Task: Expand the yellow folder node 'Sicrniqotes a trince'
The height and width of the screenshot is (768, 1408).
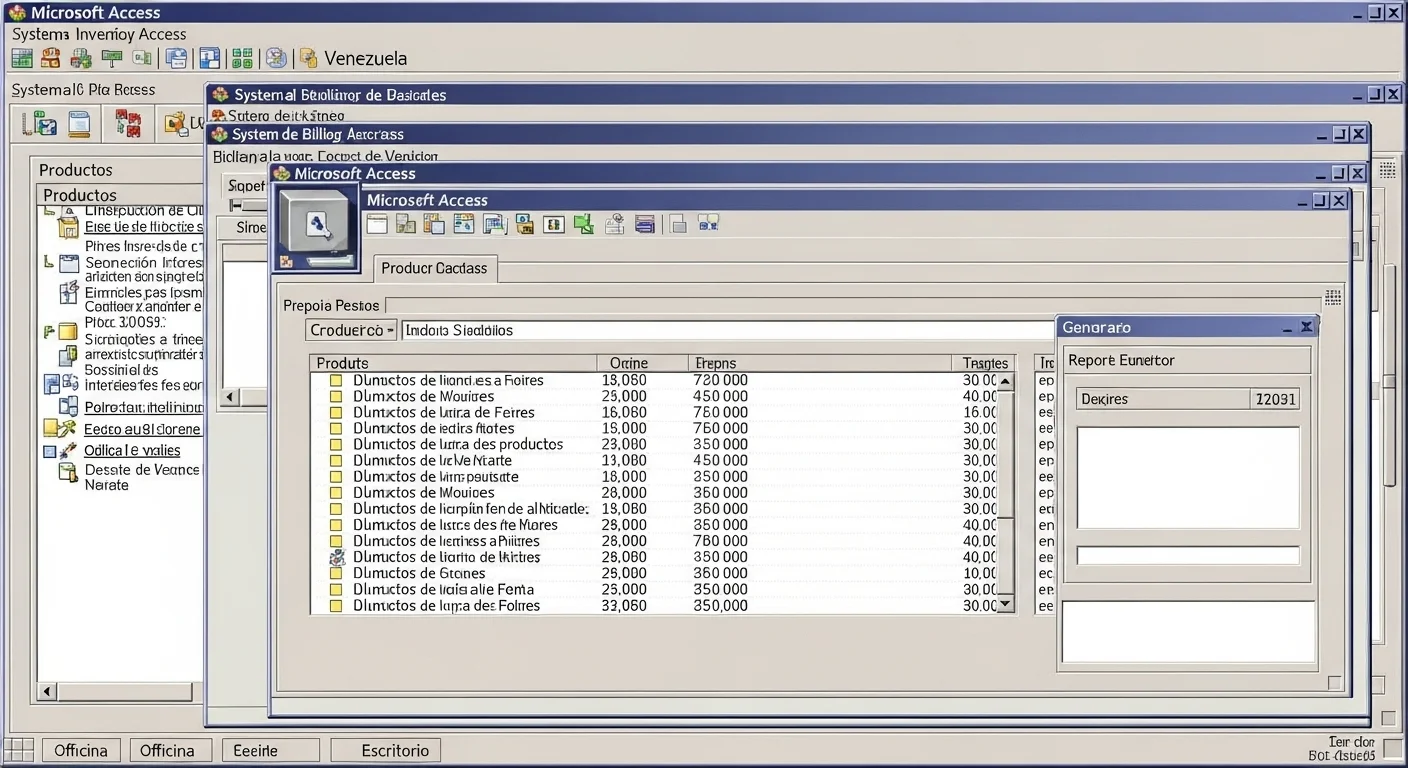Action: point(67,332)
